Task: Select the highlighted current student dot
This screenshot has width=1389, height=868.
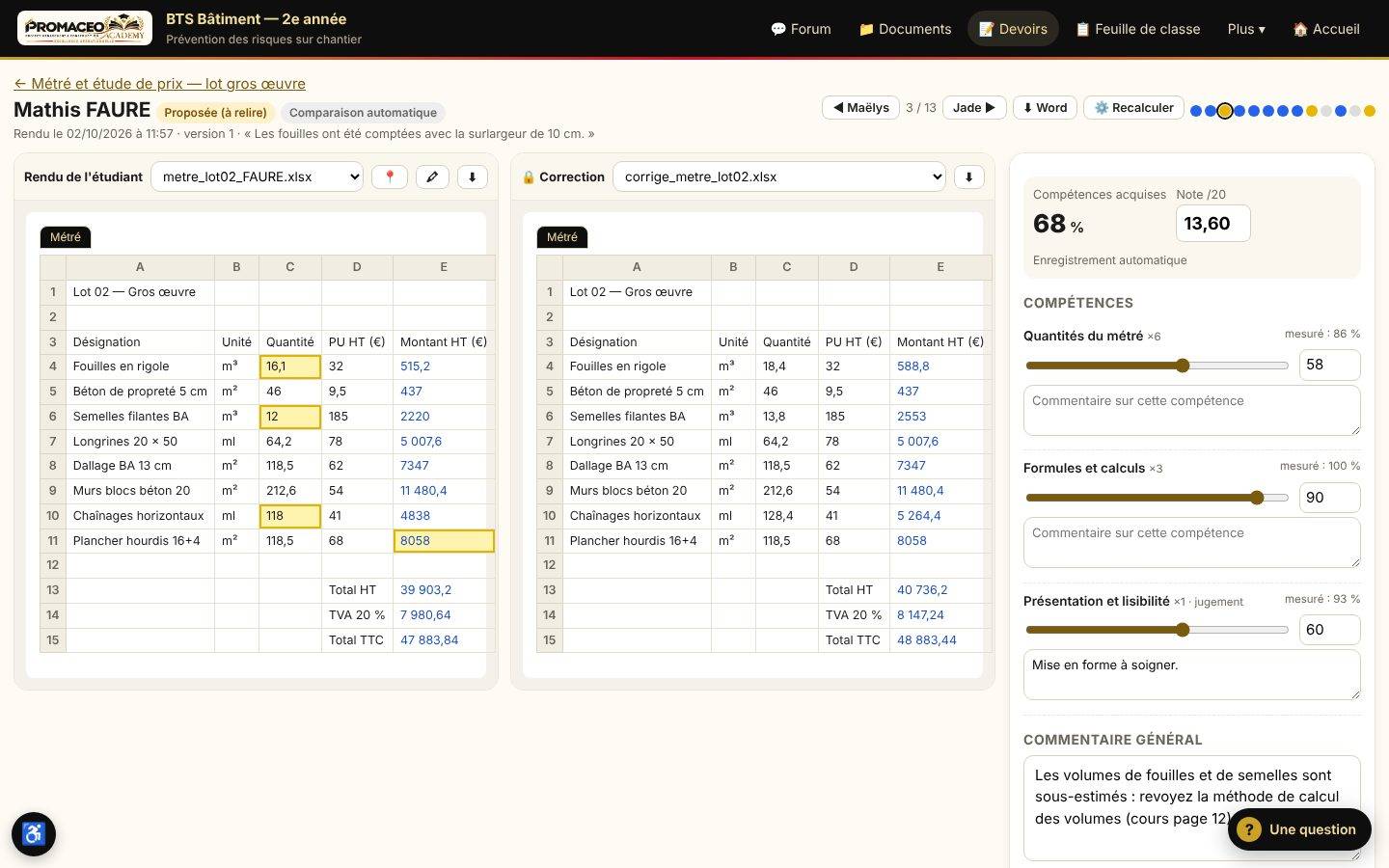Action: tap(1225, 111)
